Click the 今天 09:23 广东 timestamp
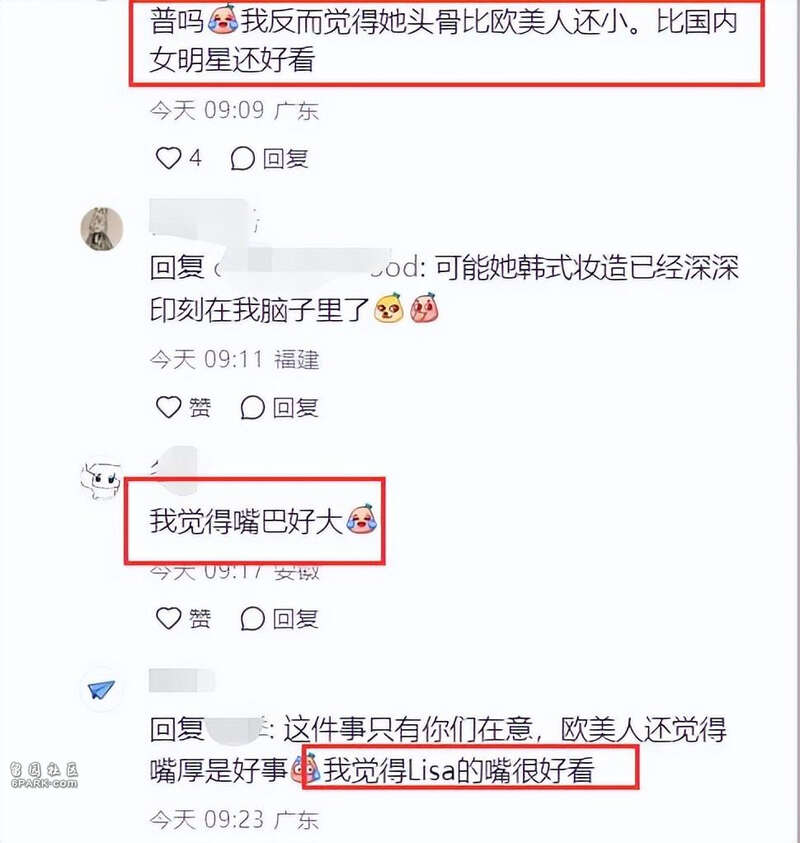The width and height of the screenshot is (800, 843). [234, 820]
